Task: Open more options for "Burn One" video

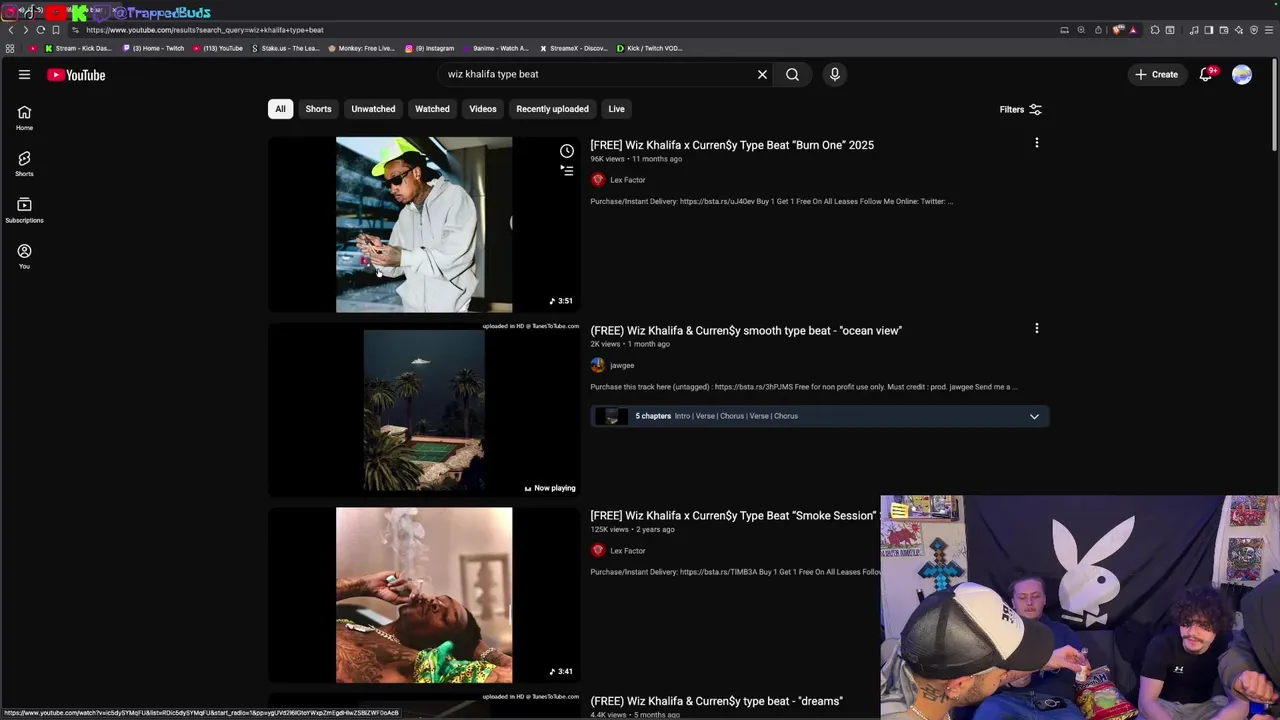Action: 1036,143
